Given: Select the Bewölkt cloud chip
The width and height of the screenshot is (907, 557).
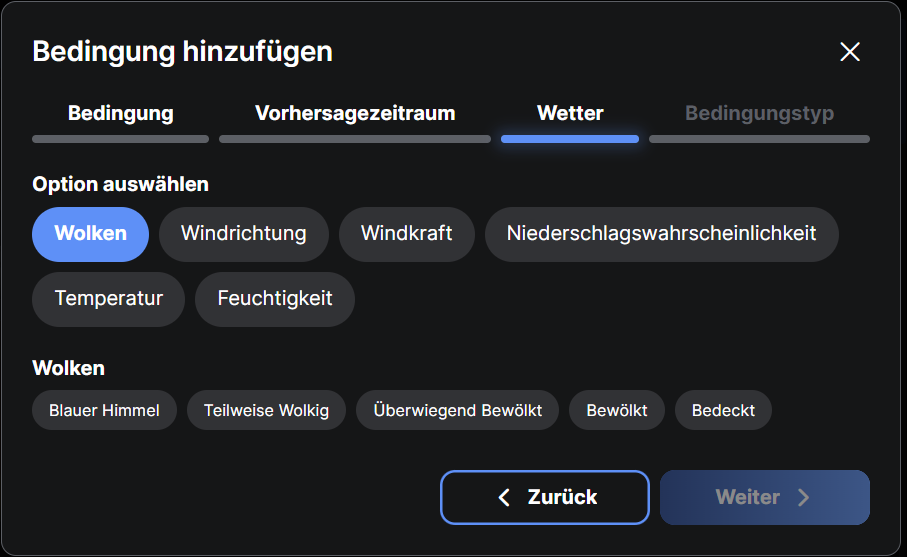Looking at the screenshot, I should 617,410.
